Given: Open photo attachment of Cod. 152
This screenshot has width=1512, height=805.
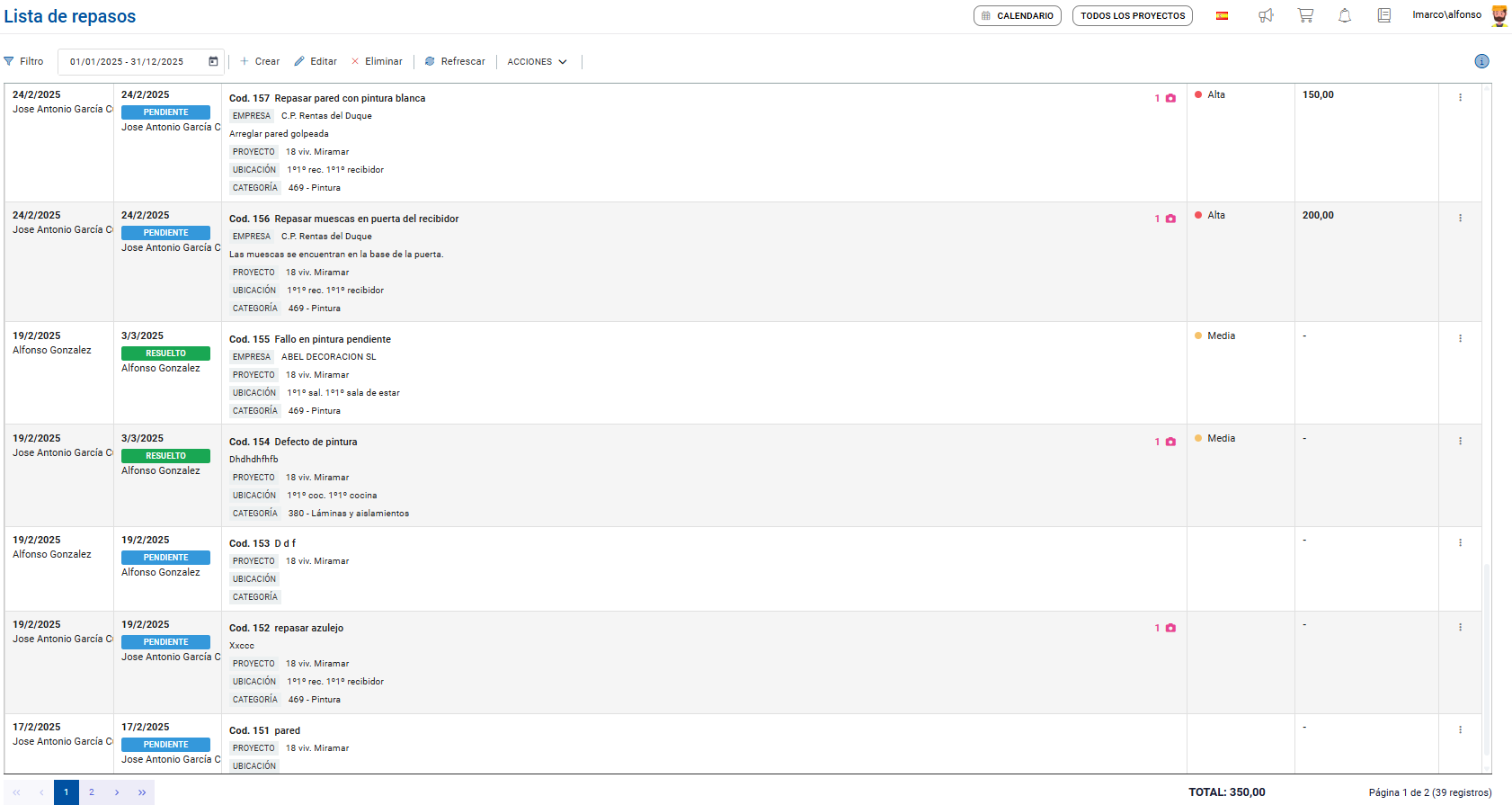Looking at the screenshot, I should tap(1170, 628).
